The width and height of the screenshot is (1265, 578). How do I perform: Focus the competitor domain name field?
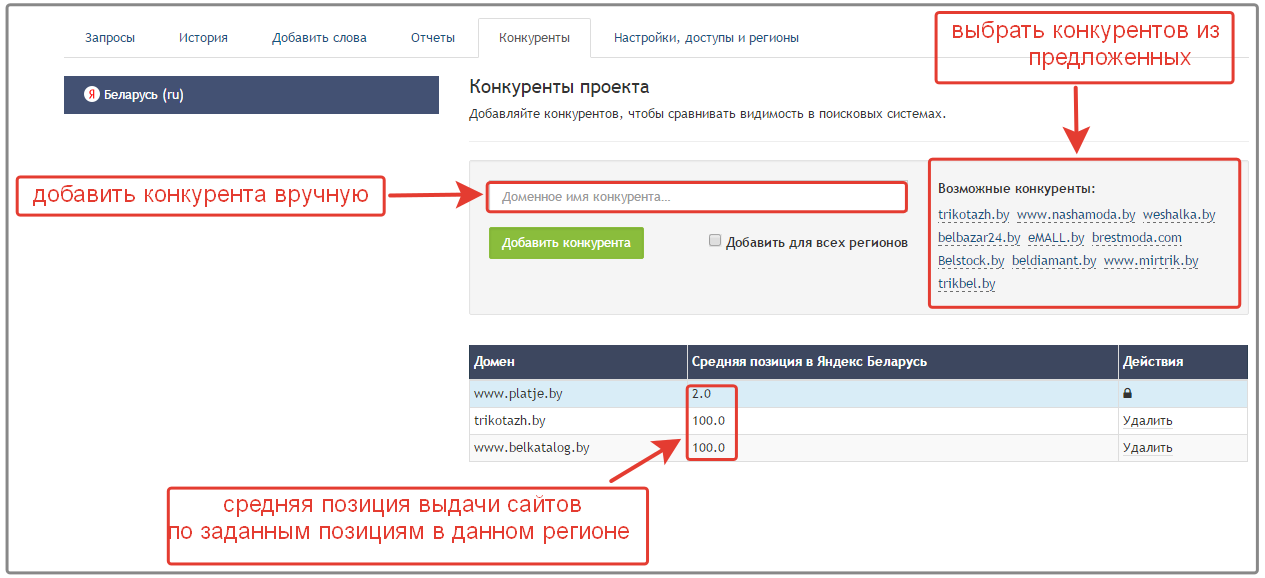697,197
